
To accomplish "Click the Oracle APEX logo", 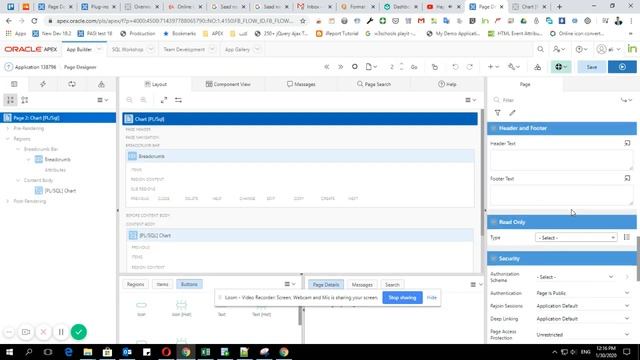I will point(31,49).
